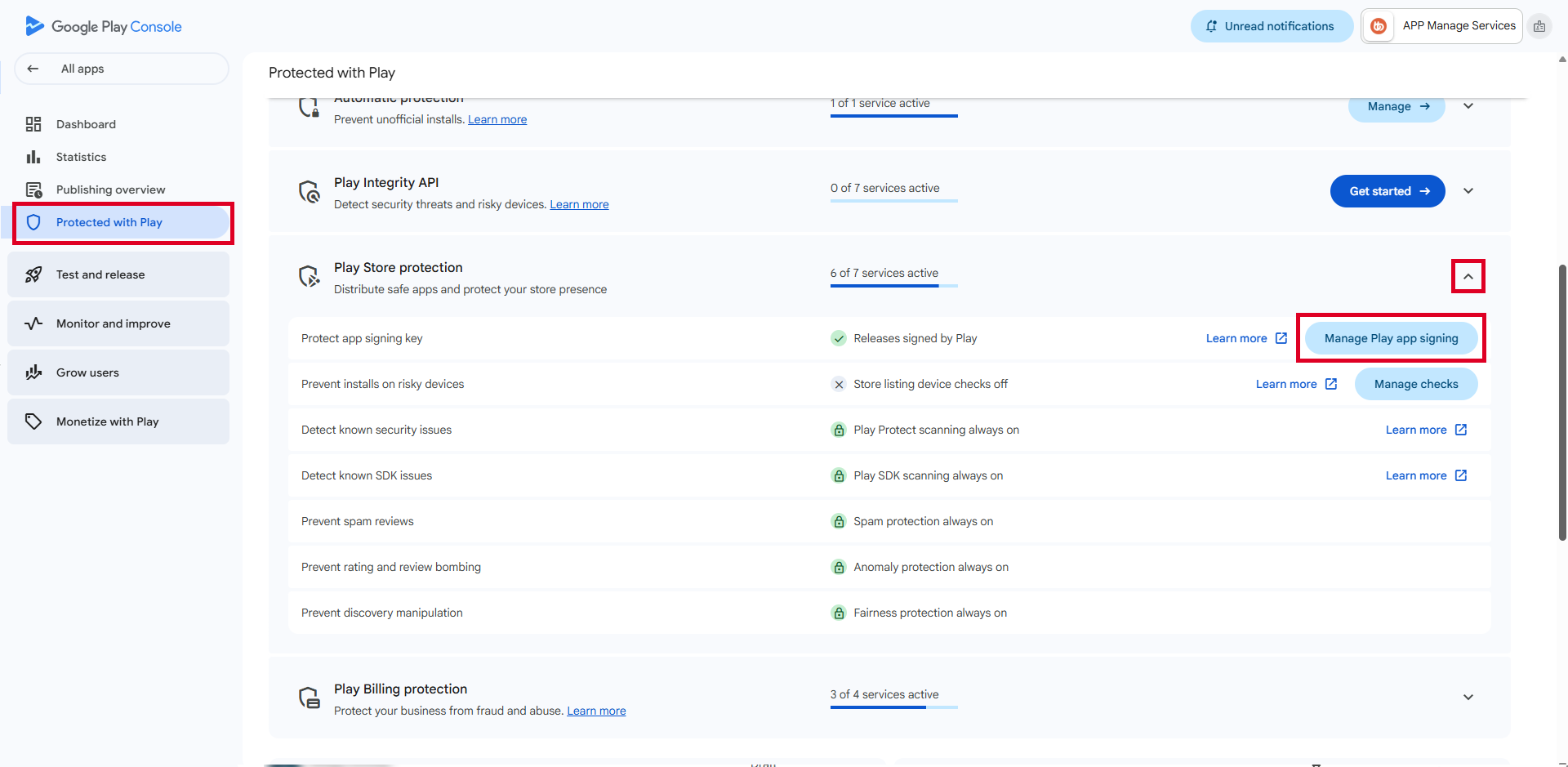The height and width of the screenshot is (767, 1568).
Task: Open Learn more for Prevent unofficial installs
Action: click(x=497, y=119)
